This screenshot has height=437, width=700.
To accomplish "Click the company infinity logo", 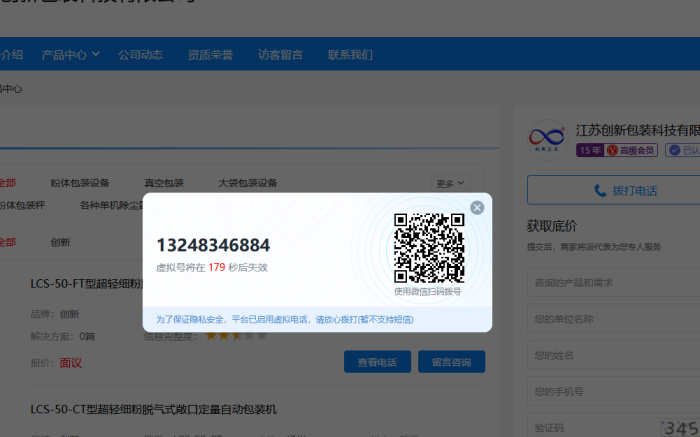I will (547, 137).
